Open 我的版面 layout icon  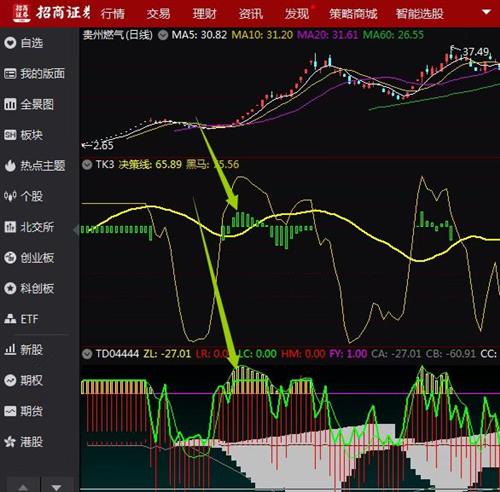pyautogui.click(x=10, y=73)
